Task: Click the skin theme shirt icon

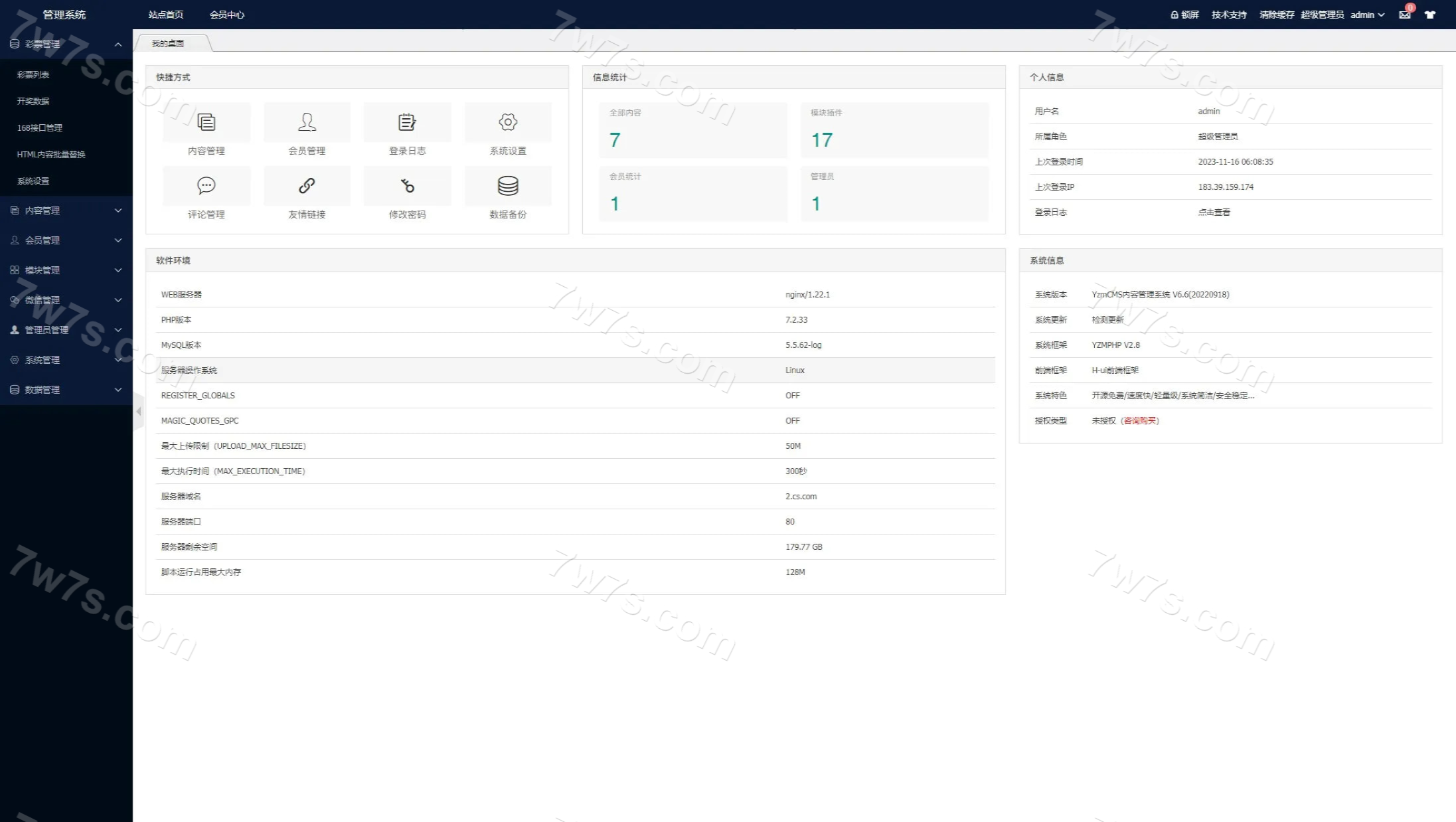Action: (x=1430, y=15)
